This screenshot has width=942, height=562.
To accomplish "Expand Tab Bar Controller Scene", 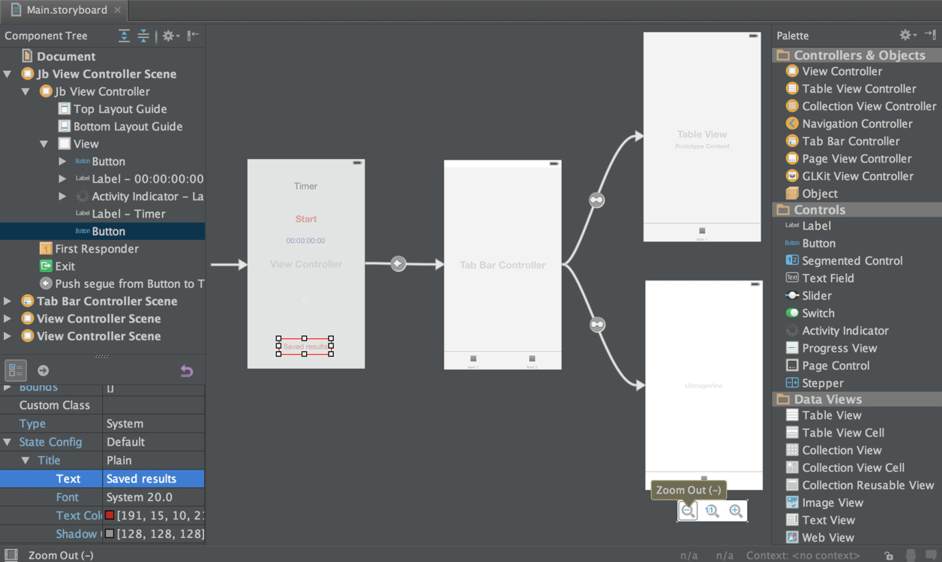I will (7, 301).
